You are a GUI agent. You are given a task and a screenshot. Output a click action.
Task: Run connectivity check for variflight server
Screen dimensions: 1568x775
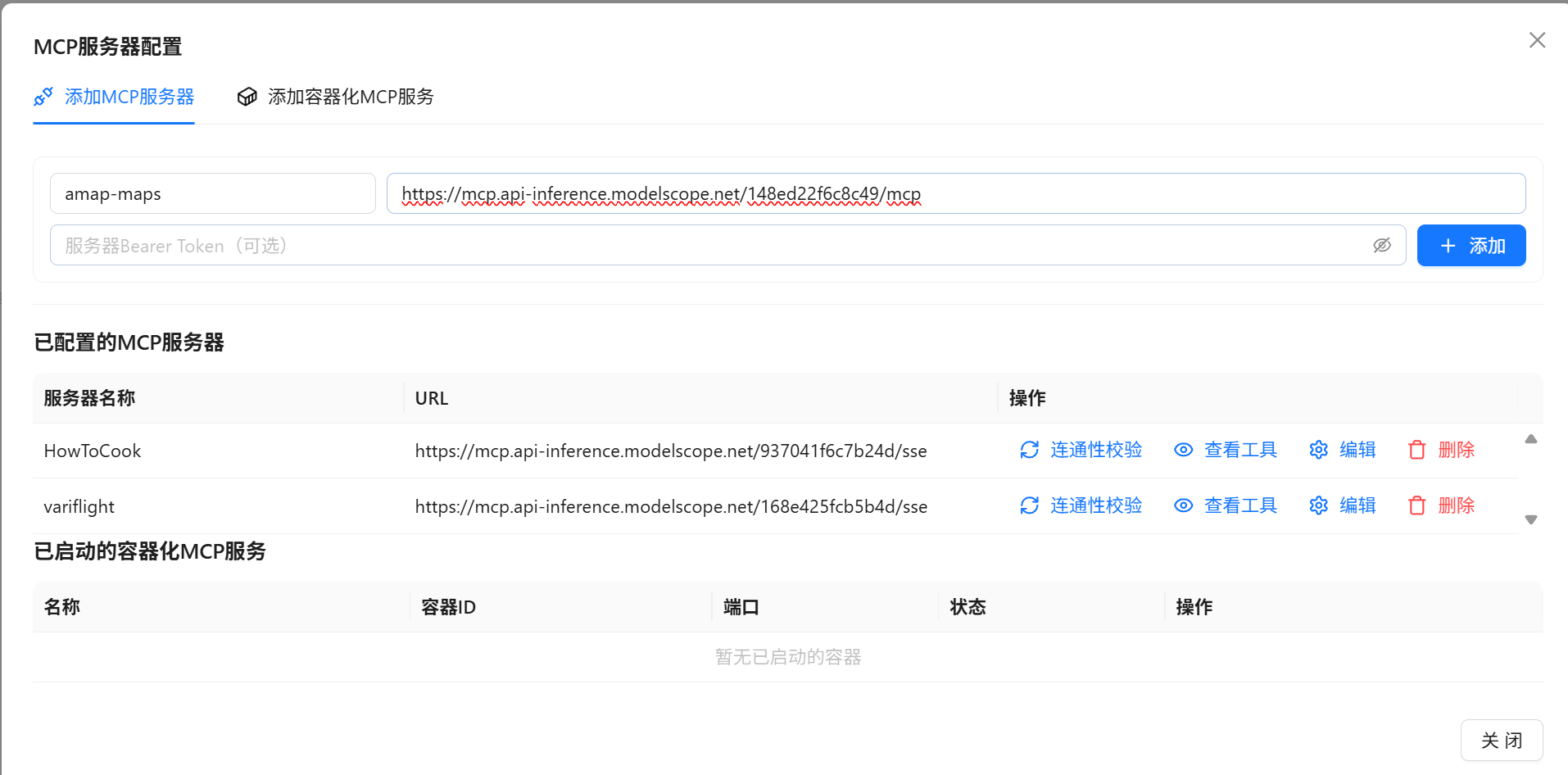[x=1080, y=505]
